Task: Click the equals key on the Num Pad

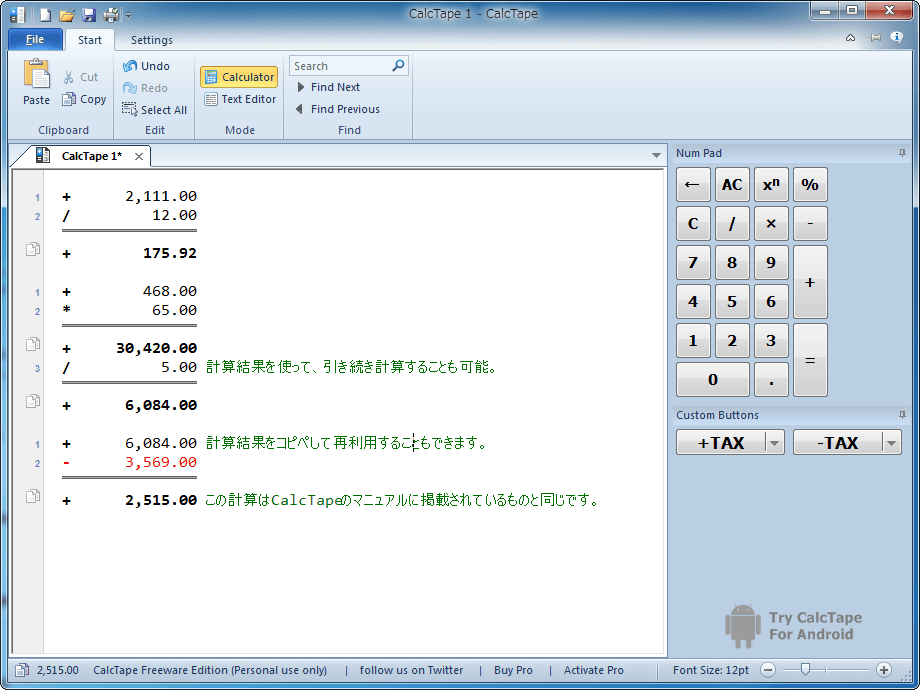Action: pos(810,360)
